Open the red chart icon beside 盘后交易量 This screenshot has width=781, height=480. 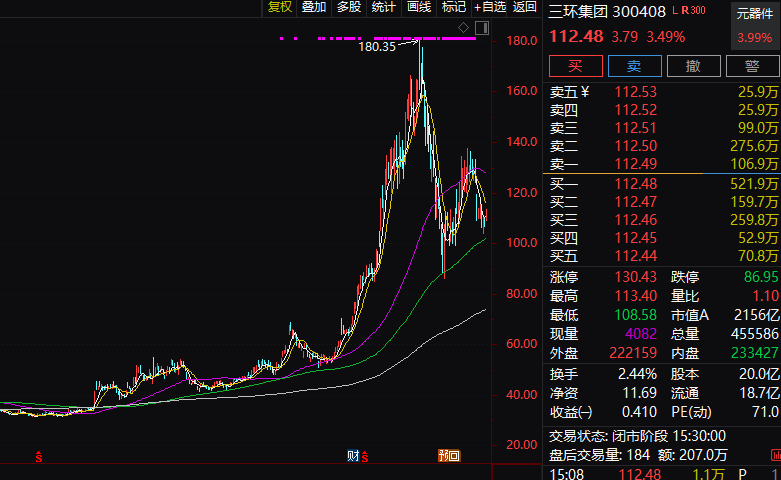(x=775, y=454)
